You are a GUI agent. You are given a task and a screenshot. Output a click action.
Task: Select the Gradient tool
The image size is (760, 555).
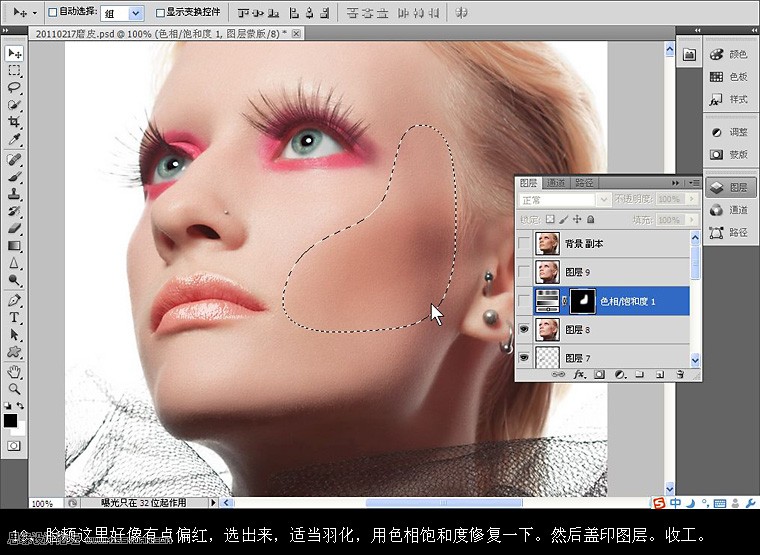pyautogui.click(x=14, y=246)
